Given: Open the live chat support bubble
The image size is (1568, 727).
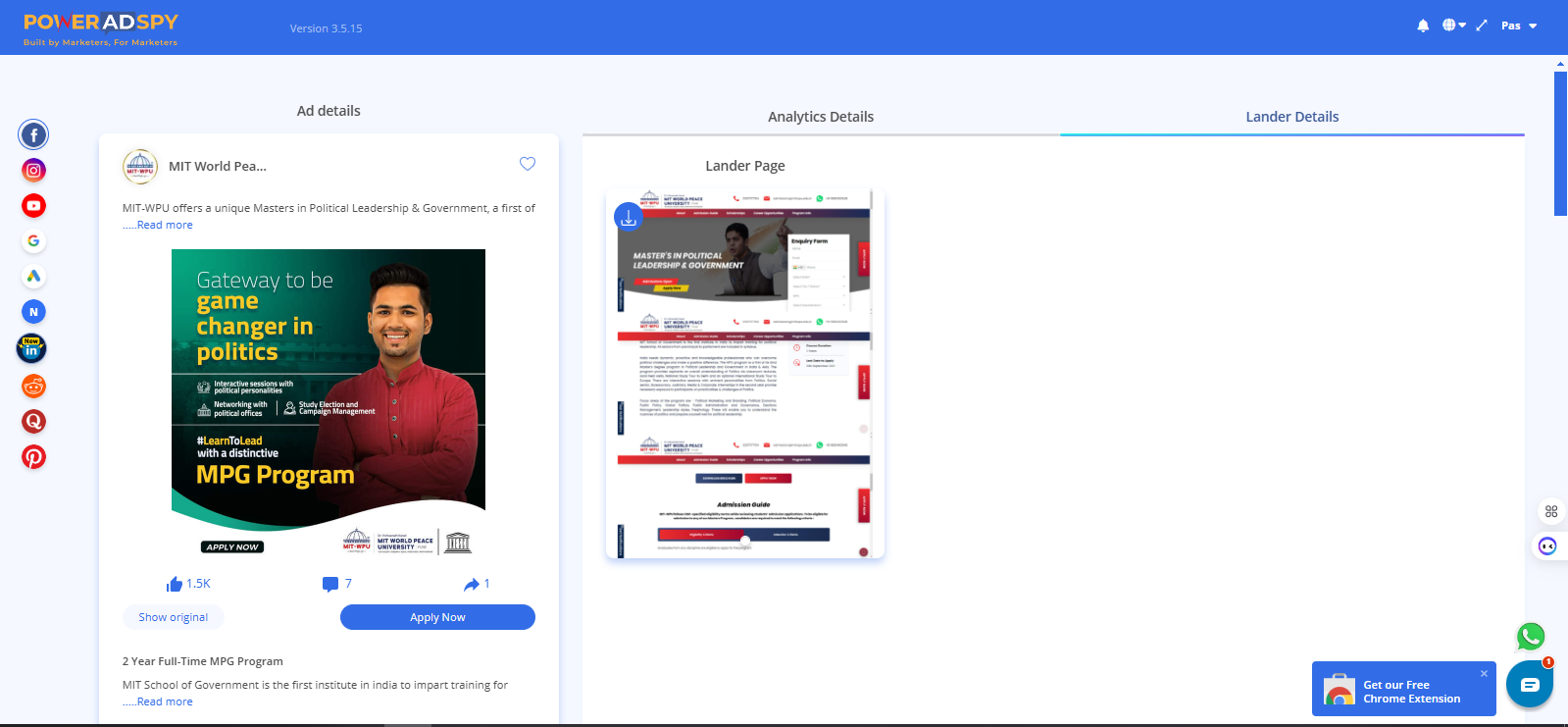Looking at the screenshot, I should click(1530, 685).
